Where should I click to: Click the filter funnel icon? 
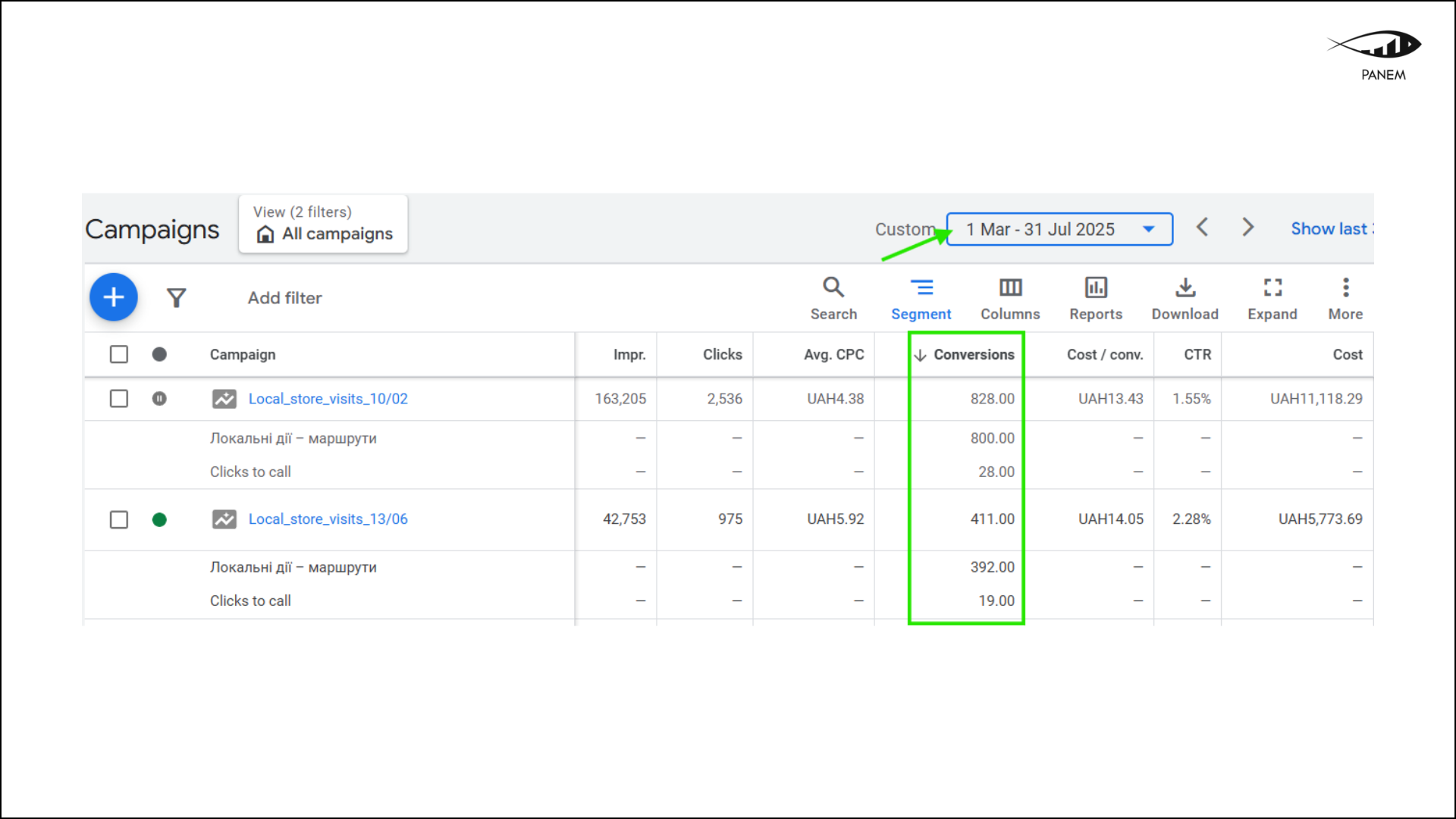pos(177,297)
